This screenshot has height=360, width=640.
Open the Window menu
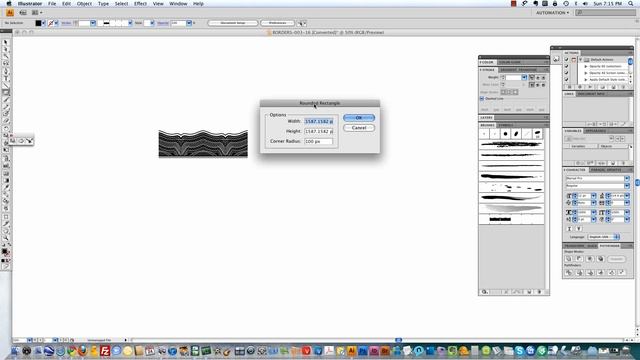[x=178, y=4]
